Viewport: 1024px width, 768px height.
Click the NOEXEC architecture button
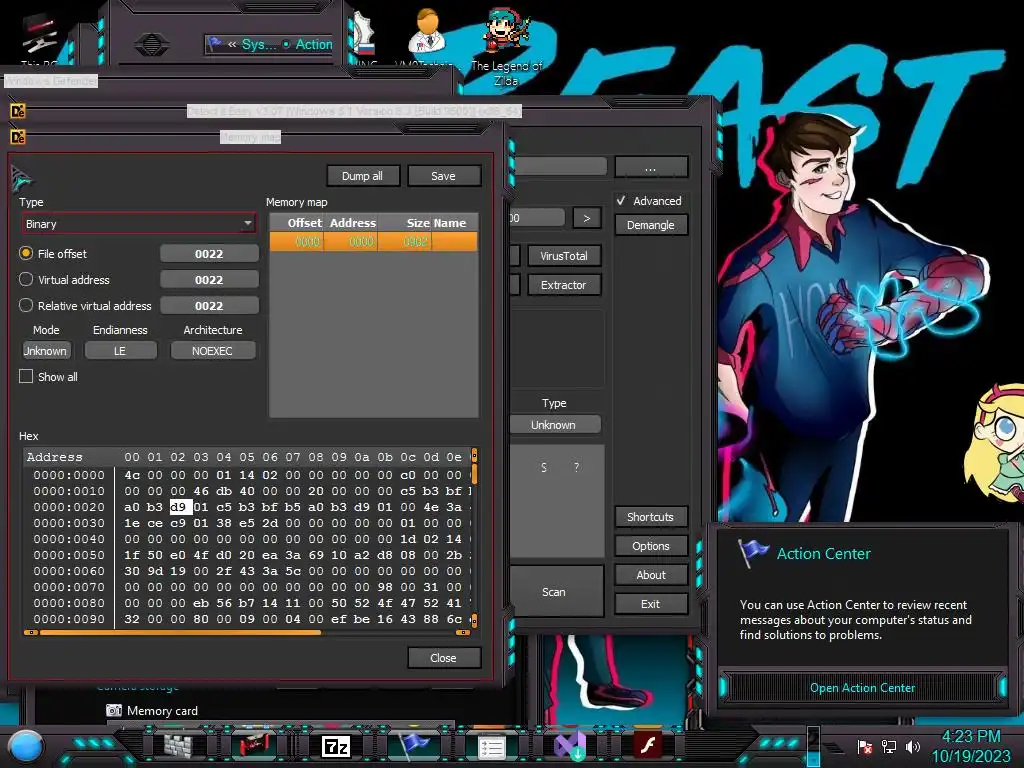(x=212, y=351)
